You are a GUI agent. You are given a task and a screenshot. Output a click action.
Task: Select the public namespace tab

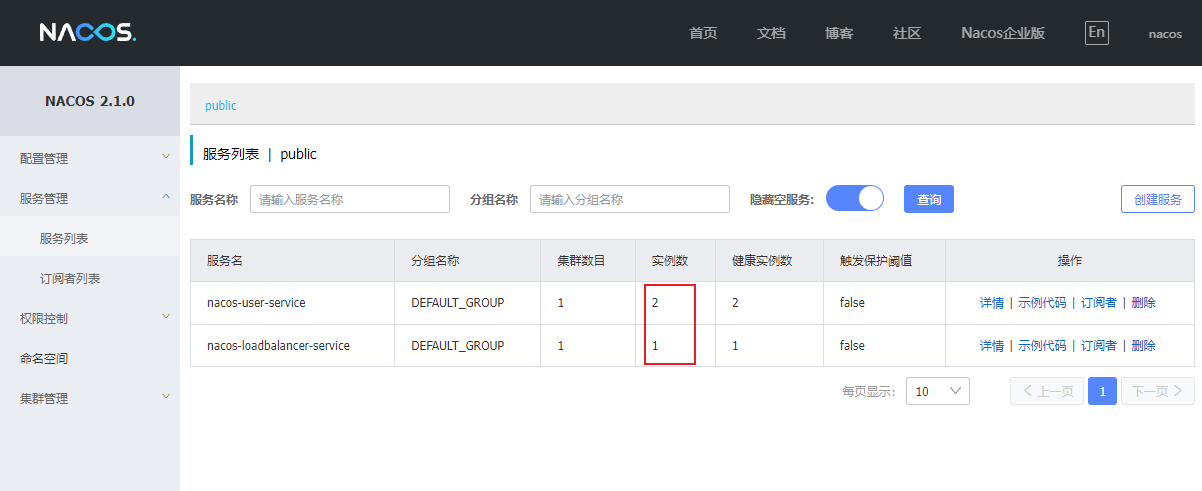(x=221, y=105)
